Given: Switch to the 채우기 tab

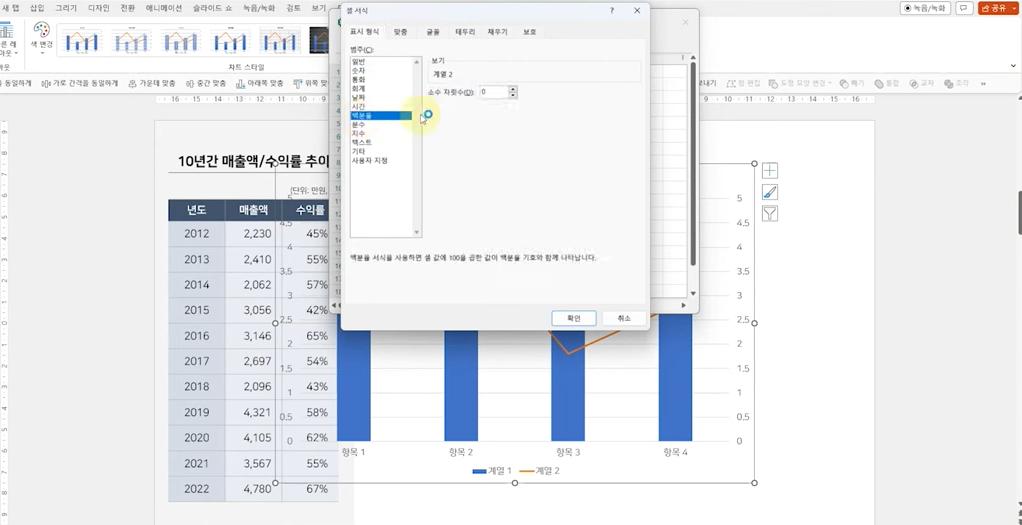Looking at the screenshot, I should coord(497,32).
